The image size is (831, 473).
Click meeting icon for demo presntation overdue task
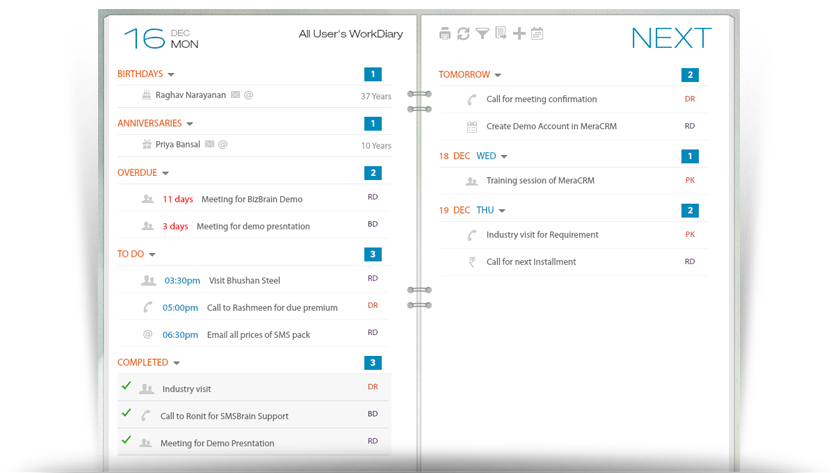pos(148,226)
